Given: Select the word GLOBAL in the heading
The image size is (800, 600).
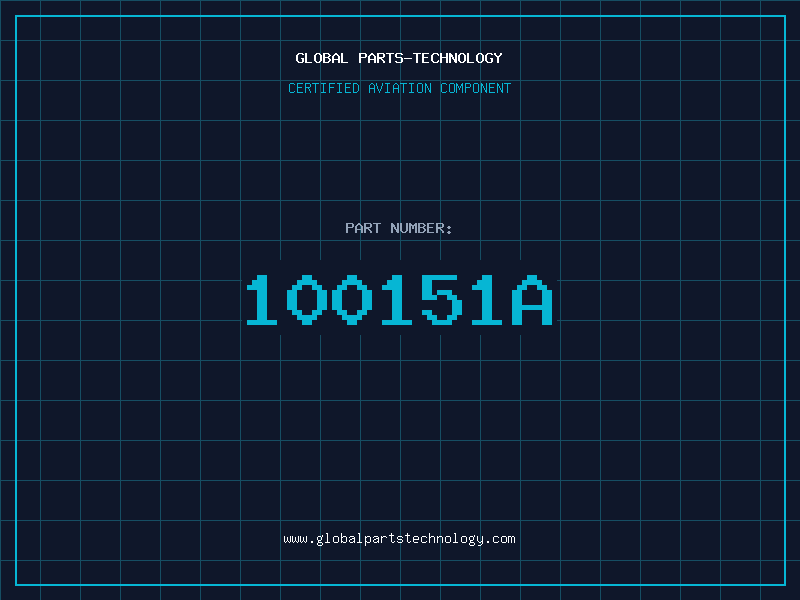Looking at the screenshot, I should click(321, 58).
